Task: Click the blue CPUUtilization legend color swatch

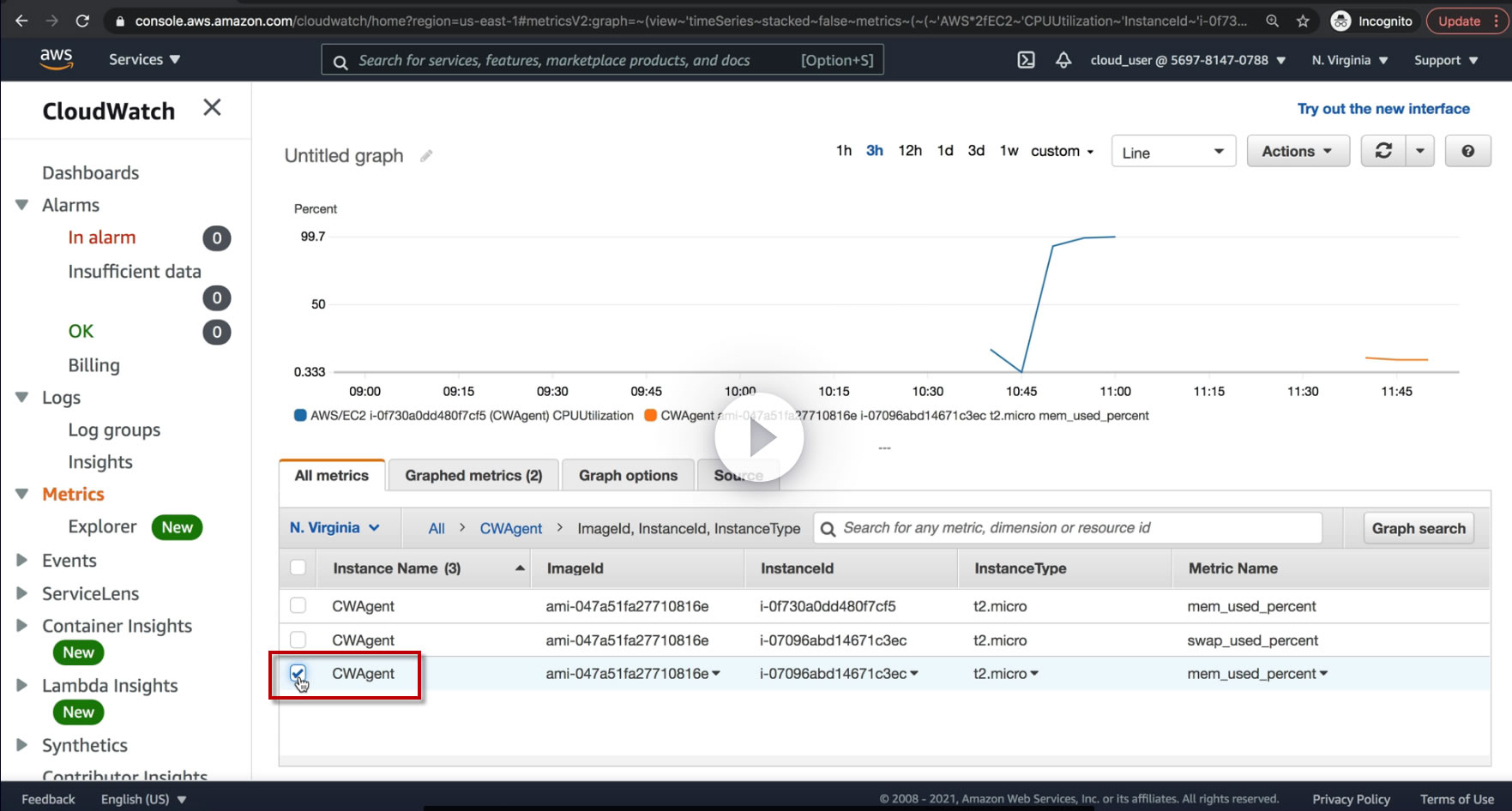Action: click(x=300, y=416)
